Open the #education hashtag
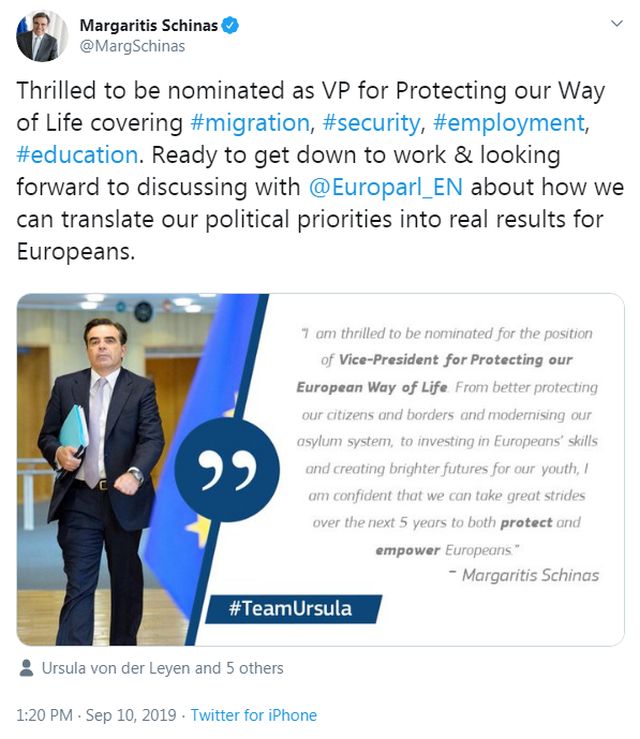Image resolution: width=640 pixels, height=739 pixels. click(77, 155)
